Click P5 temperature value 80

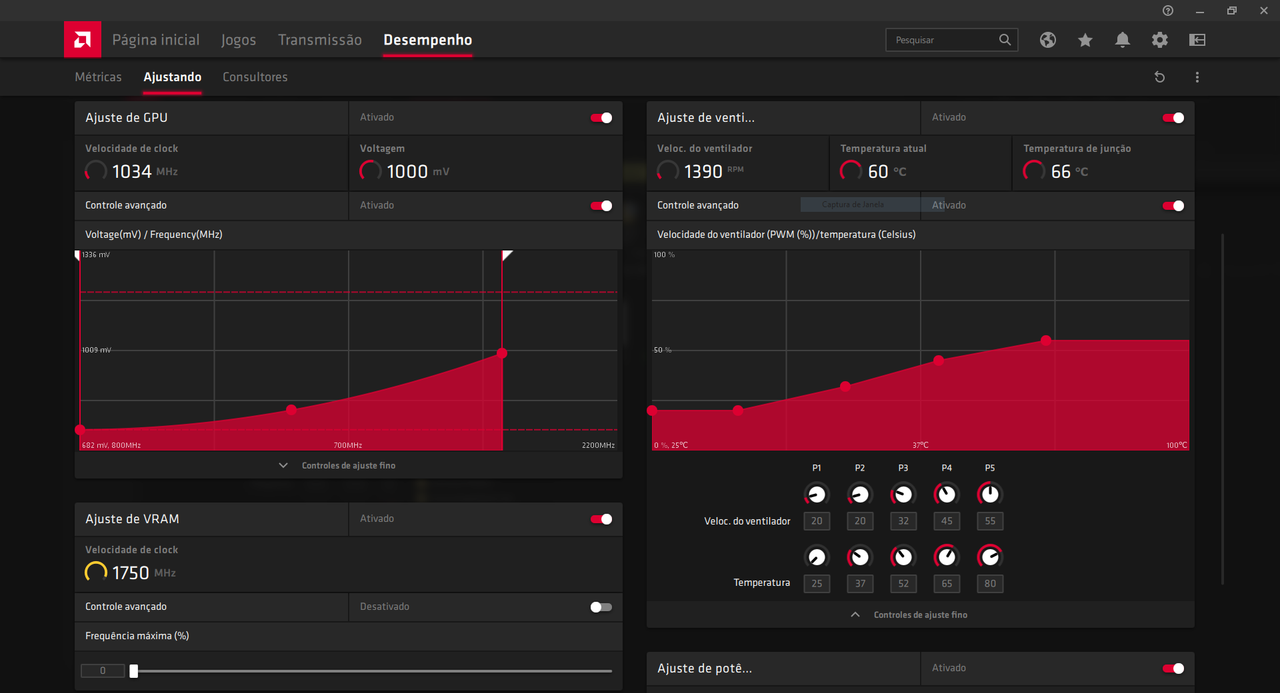point(990,583)
